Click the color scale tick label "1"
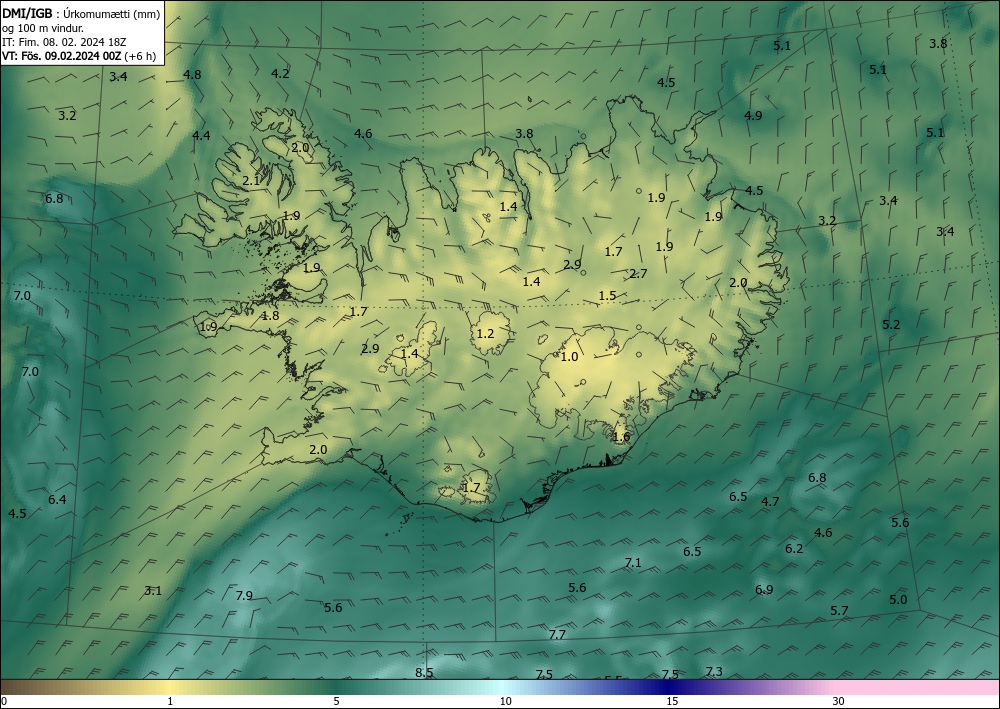 [x=170, y=701]
